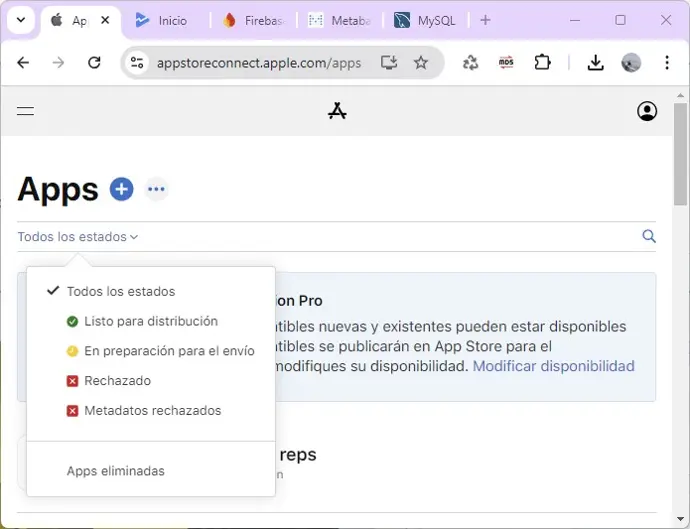Image resolution: width=690 pixels, height=529 pixels.
Task: Click the apps search magnifier icon
Action: (649, 236)
